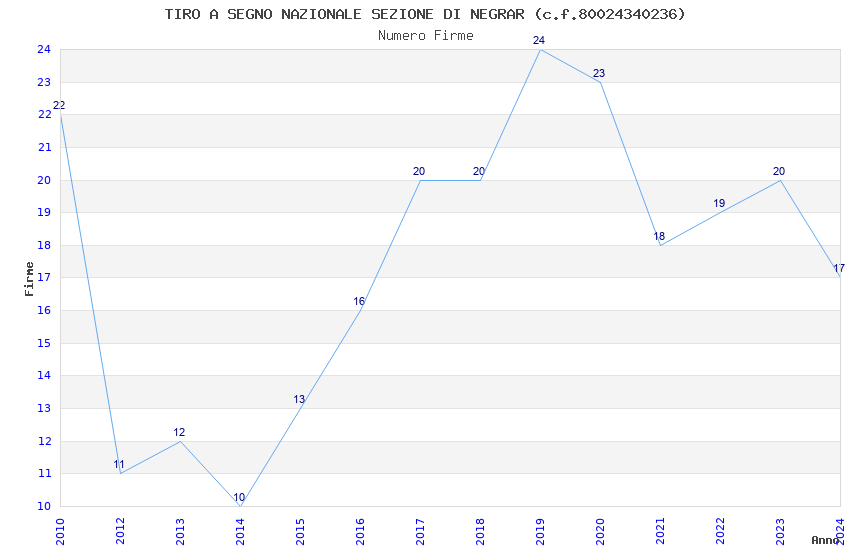Click data point value 11 for 2012

[119, 465]
